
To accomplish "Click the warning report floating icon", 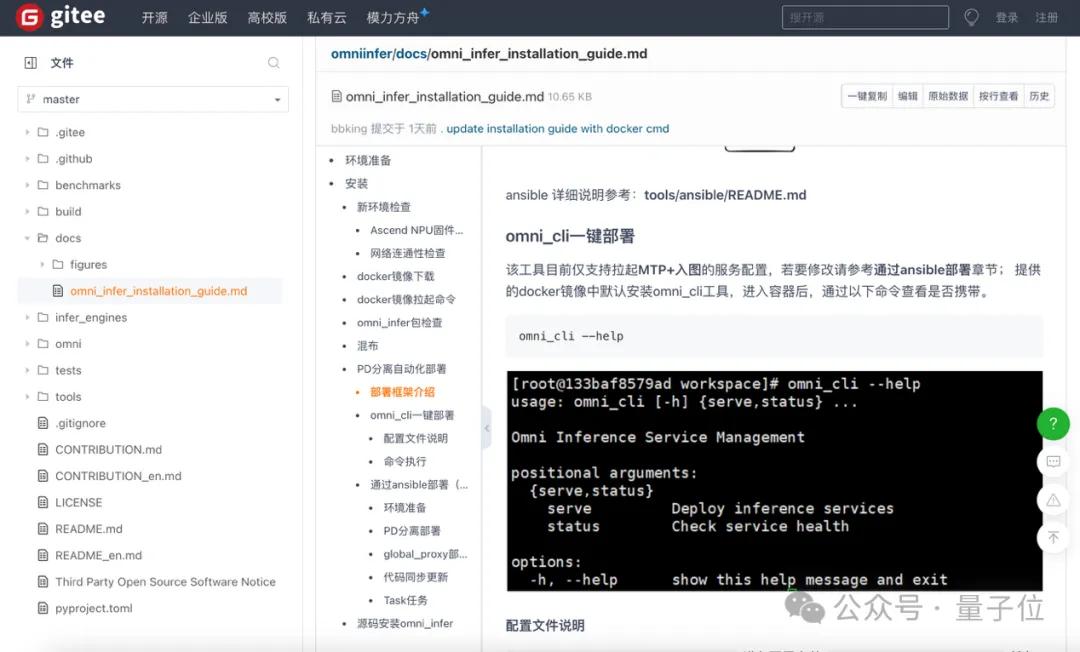I will pyautogui.click(x=1053, y=500).
